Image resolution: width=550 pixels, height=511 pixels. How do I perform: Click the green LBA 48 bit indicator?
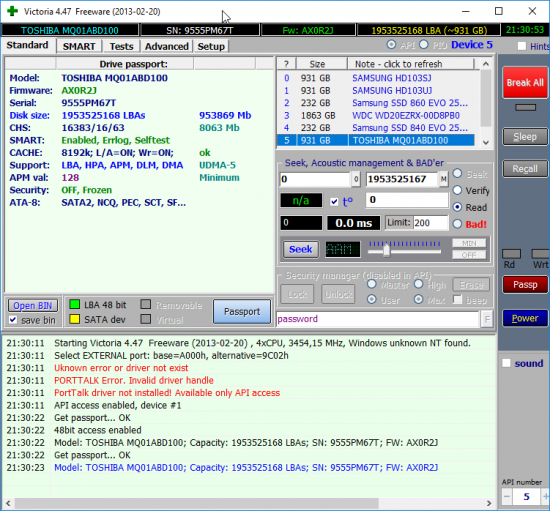pyautogui.click(x=74, y=304)
